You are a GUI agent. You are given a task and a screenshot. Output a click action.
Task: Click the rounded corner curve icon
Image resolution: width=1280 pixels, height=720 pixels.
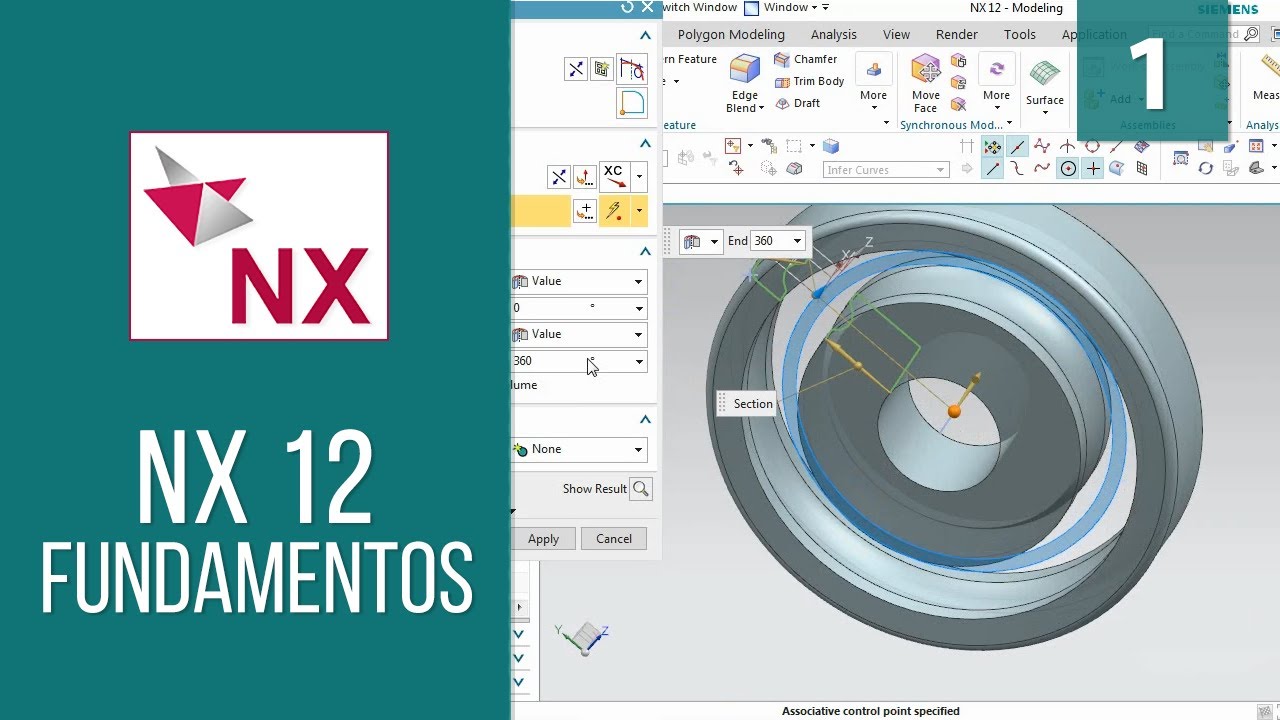632,102
